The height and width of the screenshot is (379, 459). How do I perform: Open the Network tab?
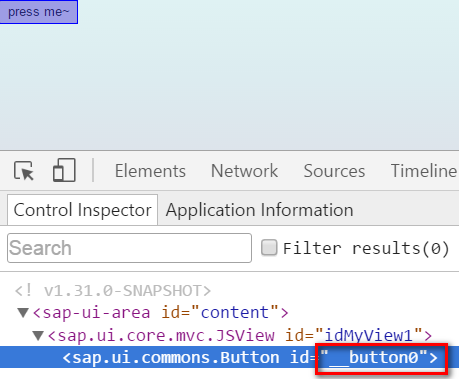244,171
